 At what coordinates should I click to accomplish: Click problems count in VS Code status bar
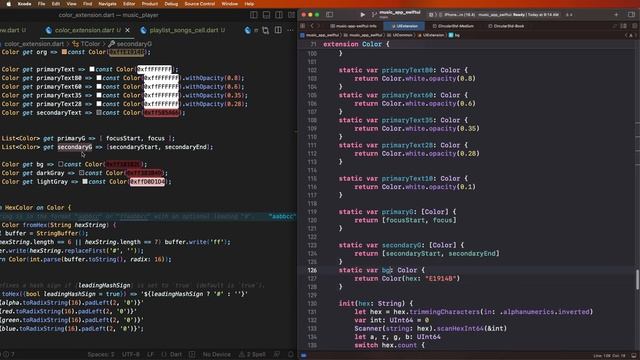pos(8,354)
